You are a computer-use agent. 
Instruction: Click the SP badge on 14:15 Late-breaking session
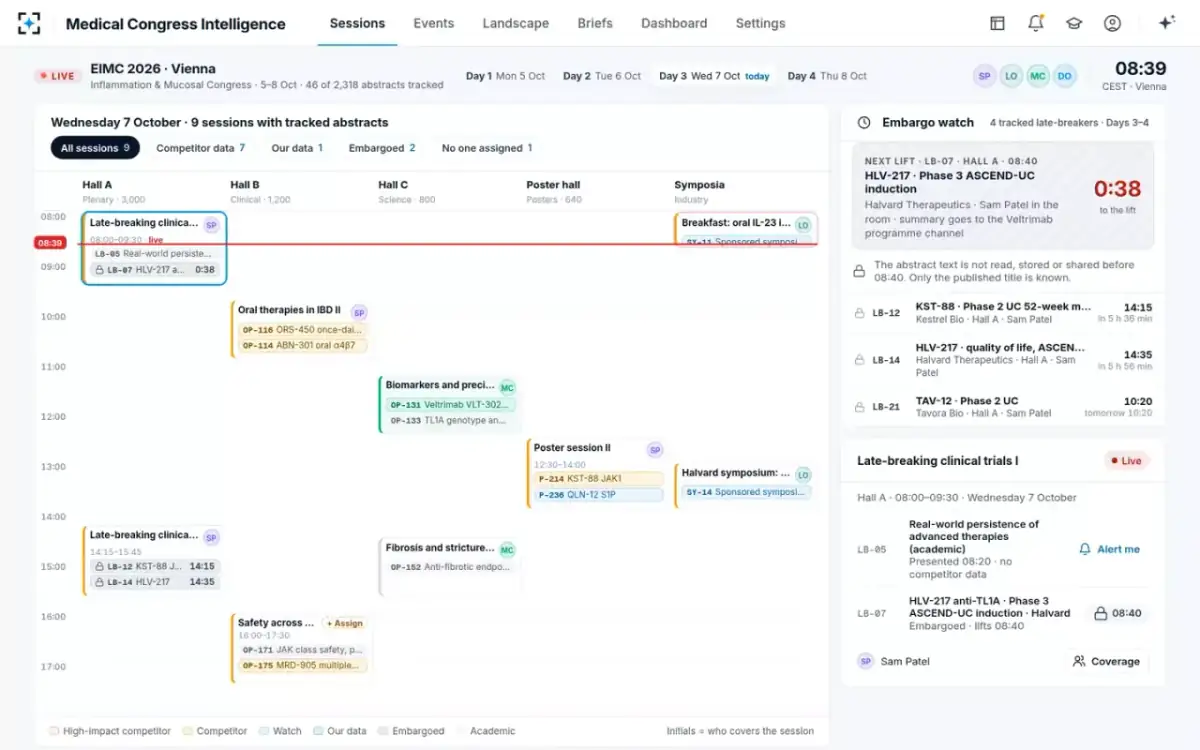click(x=211, y=538)
